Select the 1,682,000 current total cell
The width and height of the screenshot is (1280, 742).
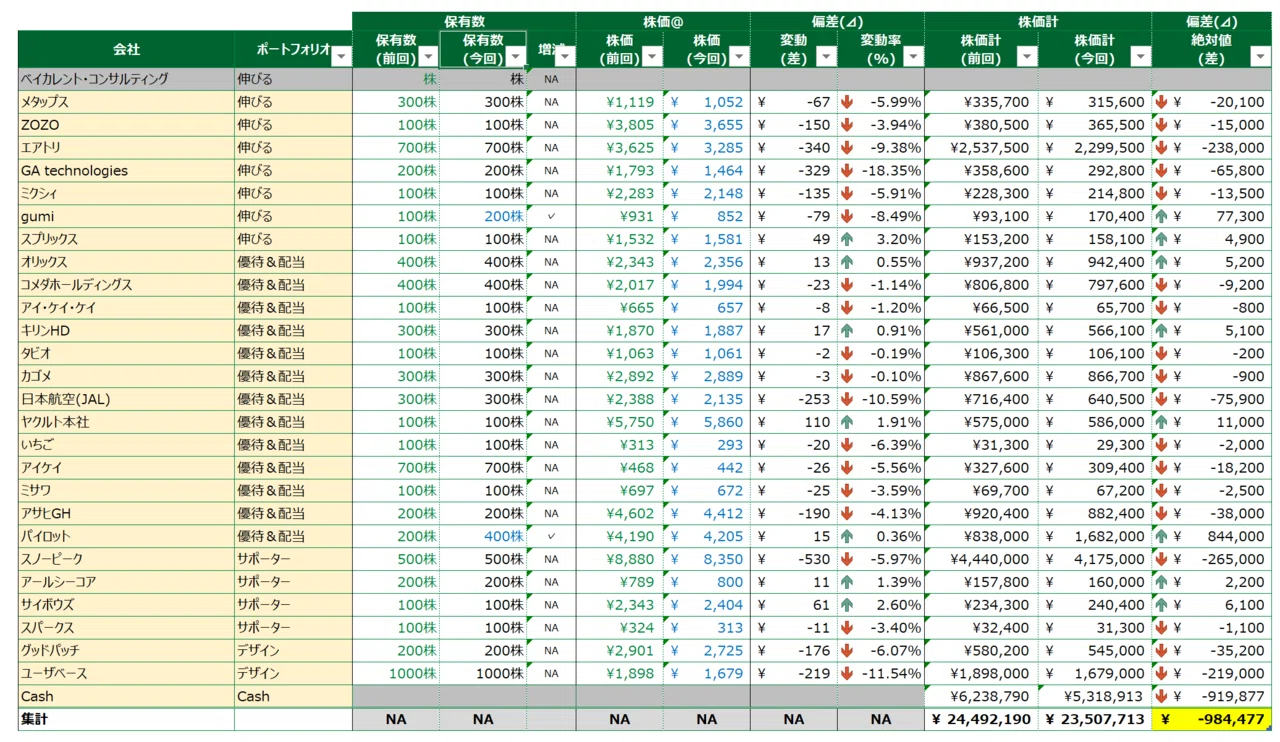click(1095, 536)
